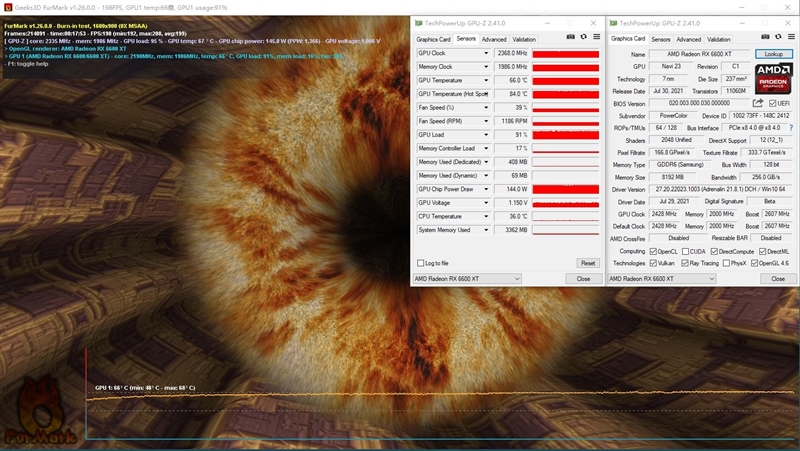Open hamburger menu in Graphics Card window
800x451 pixels.
pyautogui.click(x=791, y=37)
